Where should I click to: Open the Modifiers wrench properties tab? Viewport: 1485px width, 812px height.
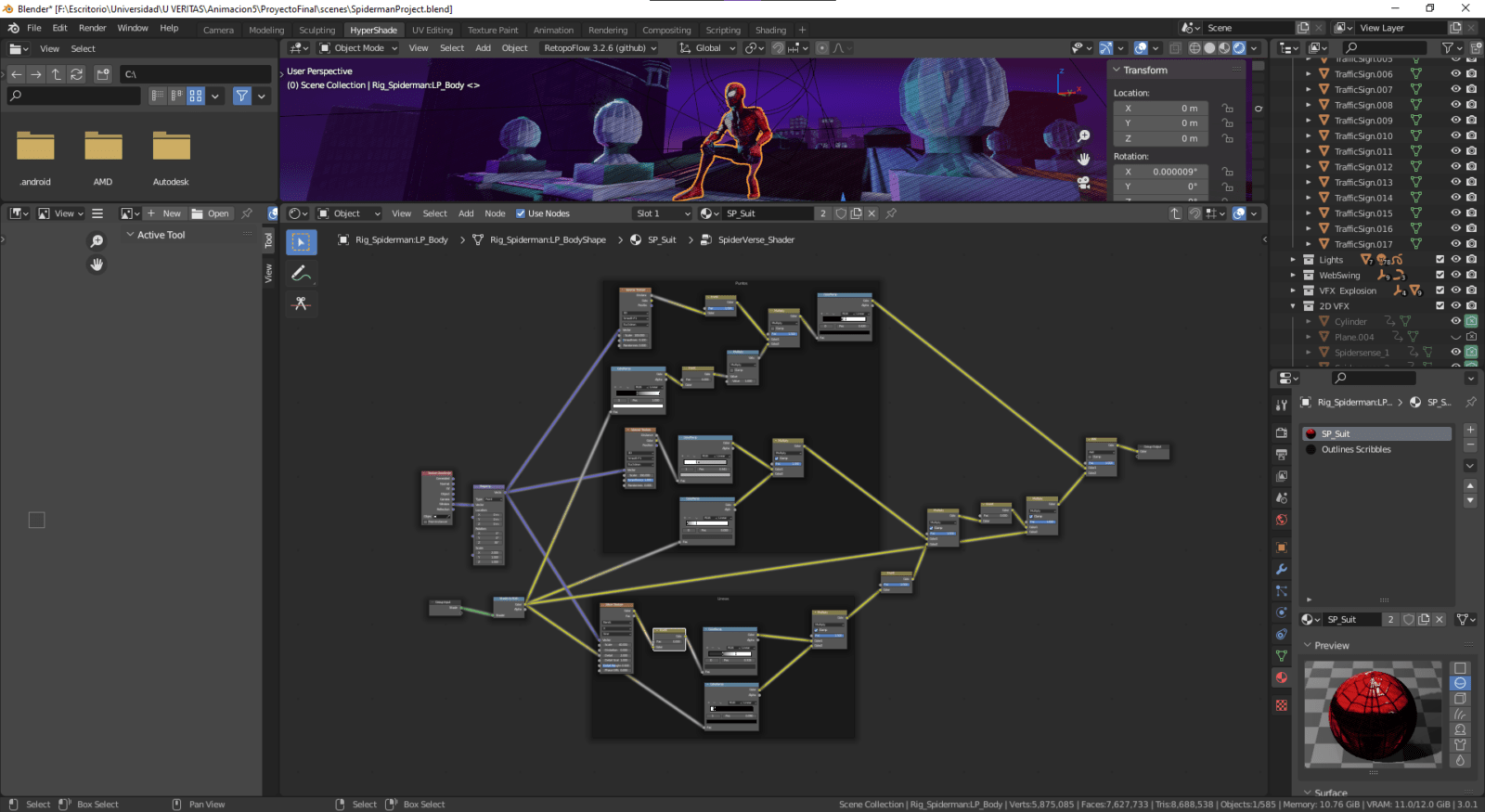pos(1282,569)
